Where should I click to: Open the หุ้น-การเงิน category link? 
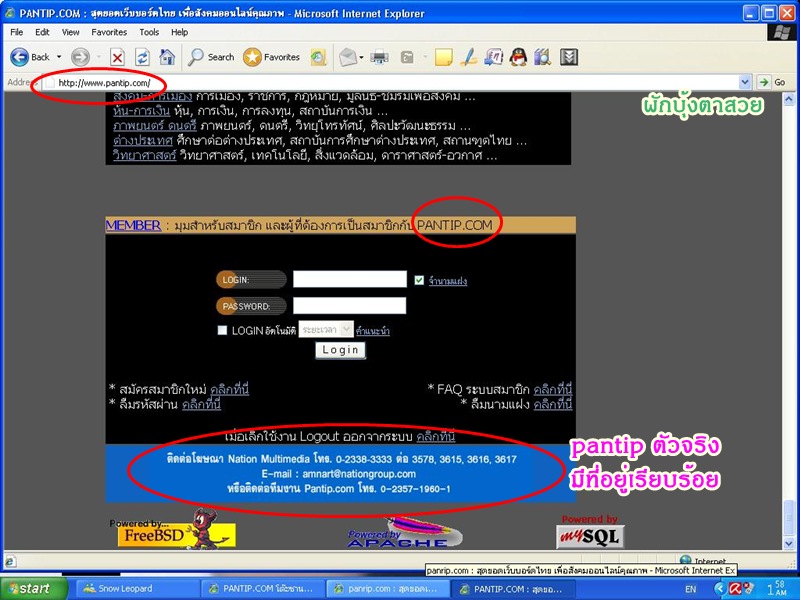141,111
